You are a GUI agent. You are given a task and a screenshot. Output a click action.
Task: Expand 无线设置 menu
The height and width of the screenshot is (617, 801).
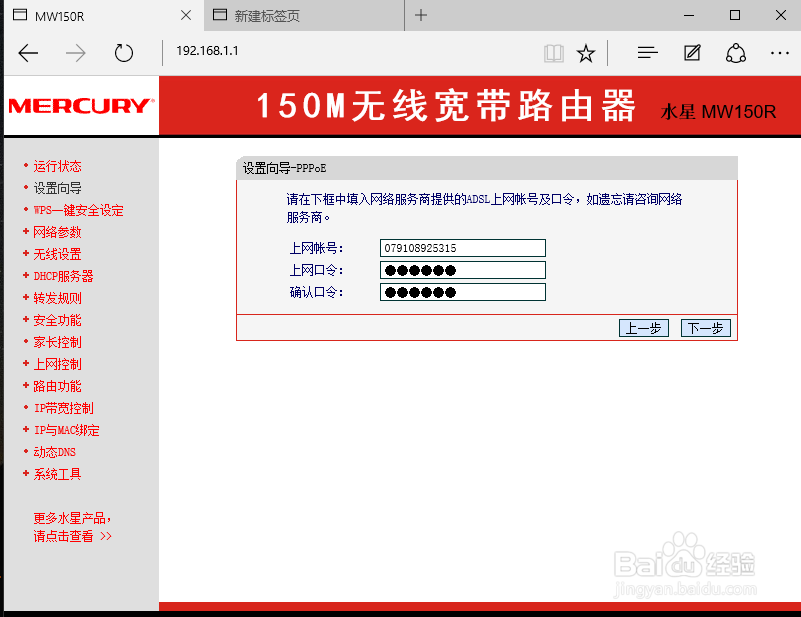coord(57,254)
